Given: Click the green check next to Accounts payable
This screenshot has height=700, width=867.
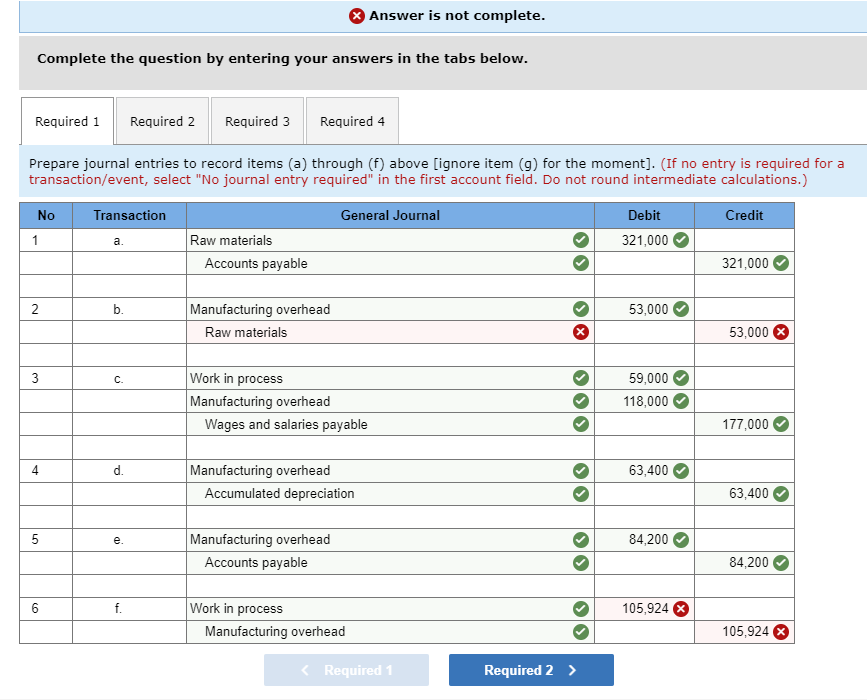Looking at the screenshot, I should click(580, 263).
